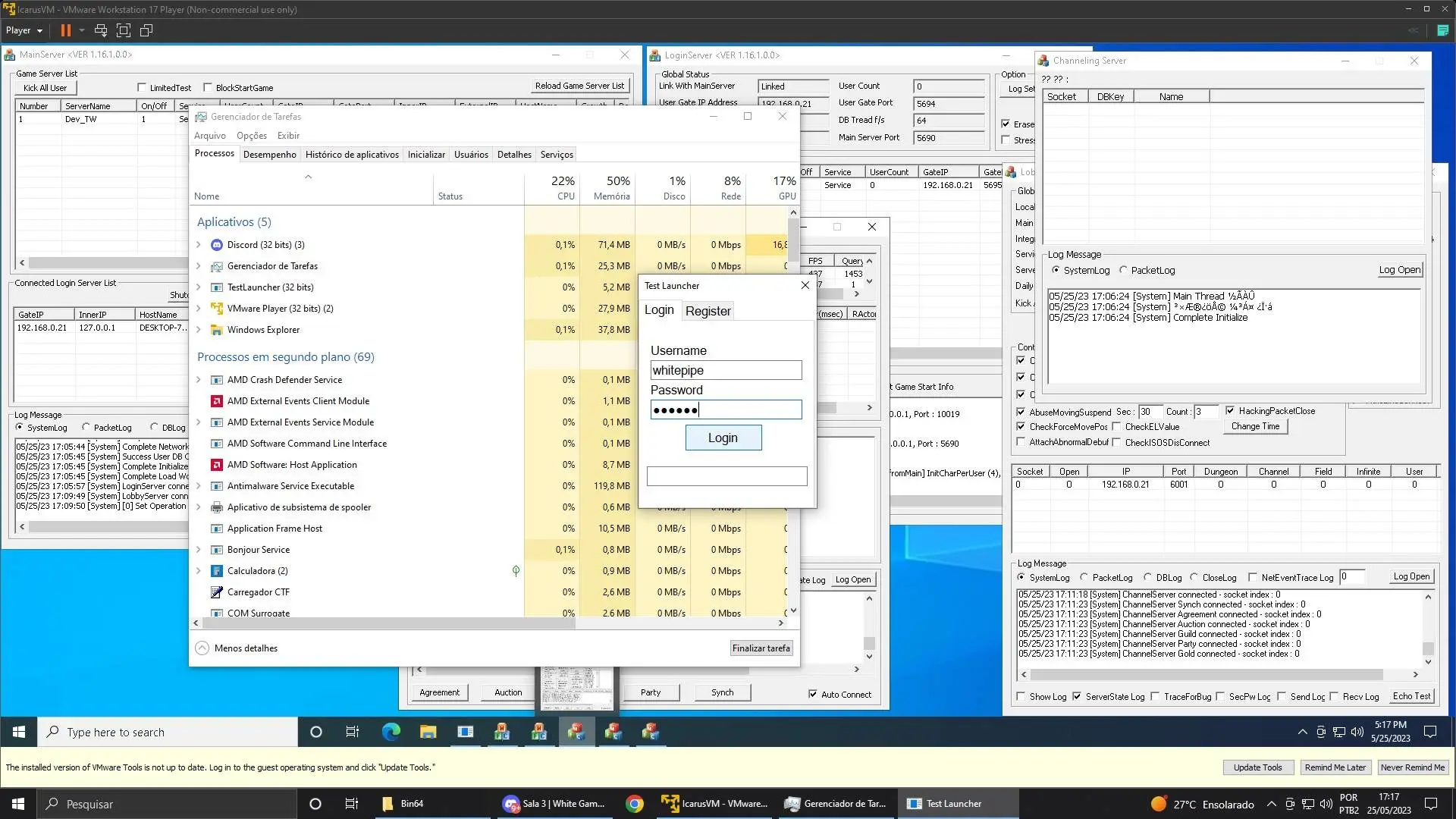Click Task Manager vertical scrollbar thumb

coord(793,239)
